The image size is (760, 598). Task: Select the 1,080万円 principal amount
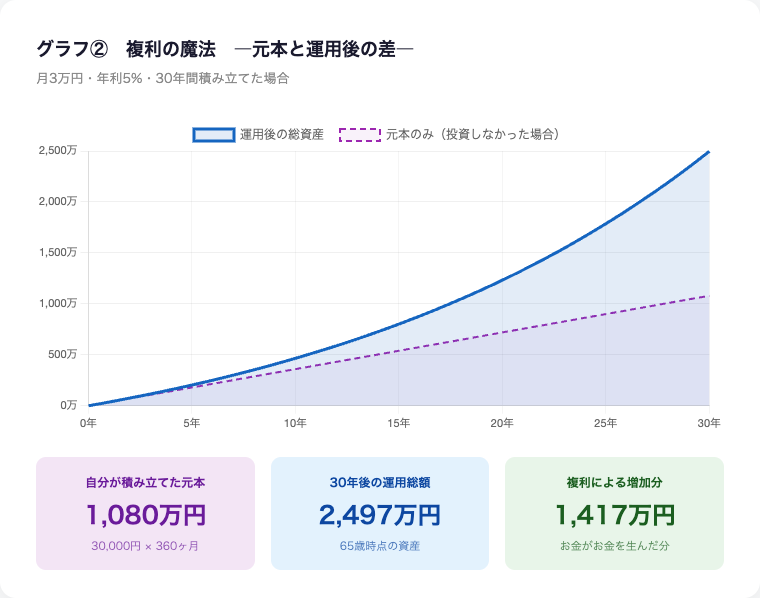coord(145,515)
